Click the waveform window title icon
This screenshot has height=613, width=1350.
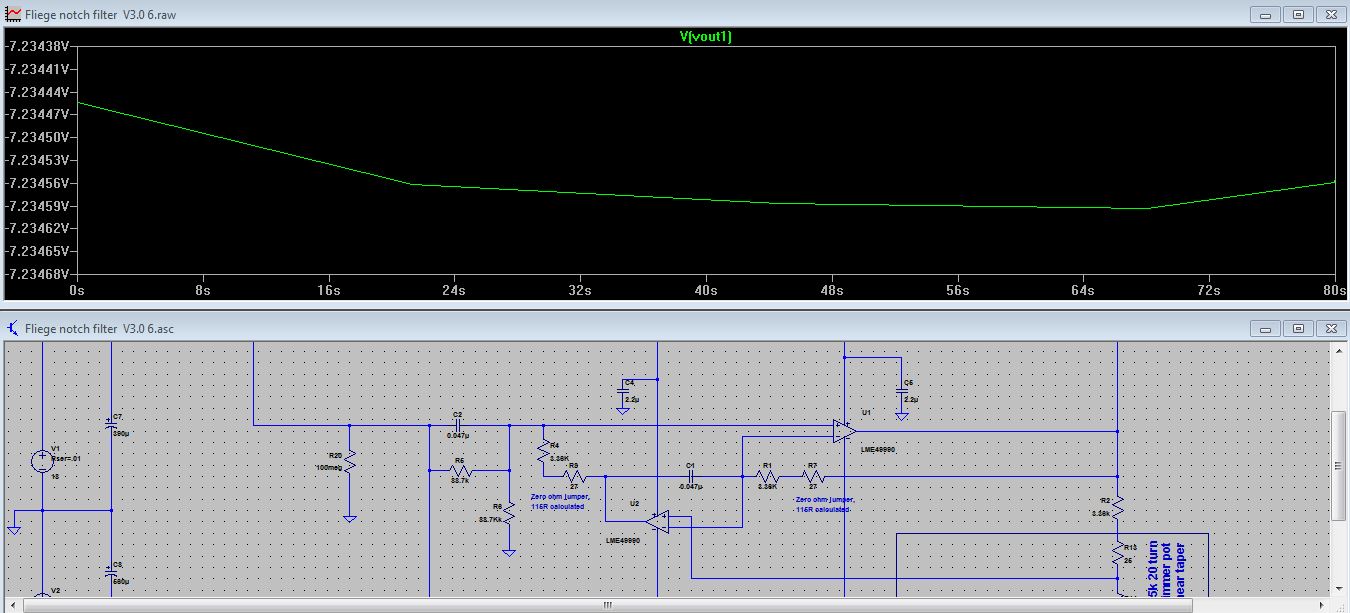click(14, 14)
